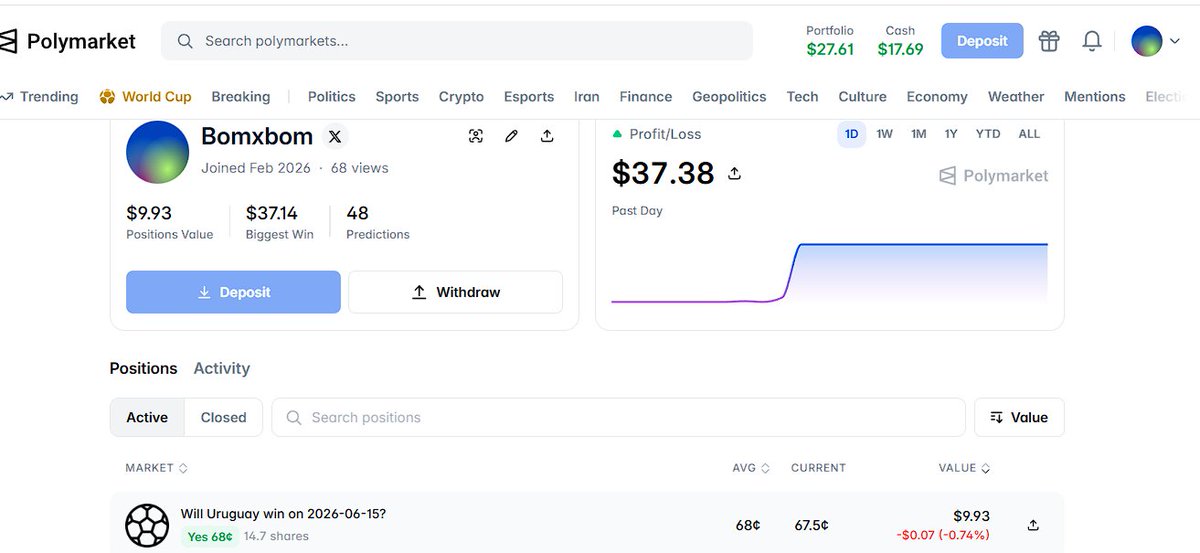Open the Tech category

pyautogui.click(x=802, y=97)
